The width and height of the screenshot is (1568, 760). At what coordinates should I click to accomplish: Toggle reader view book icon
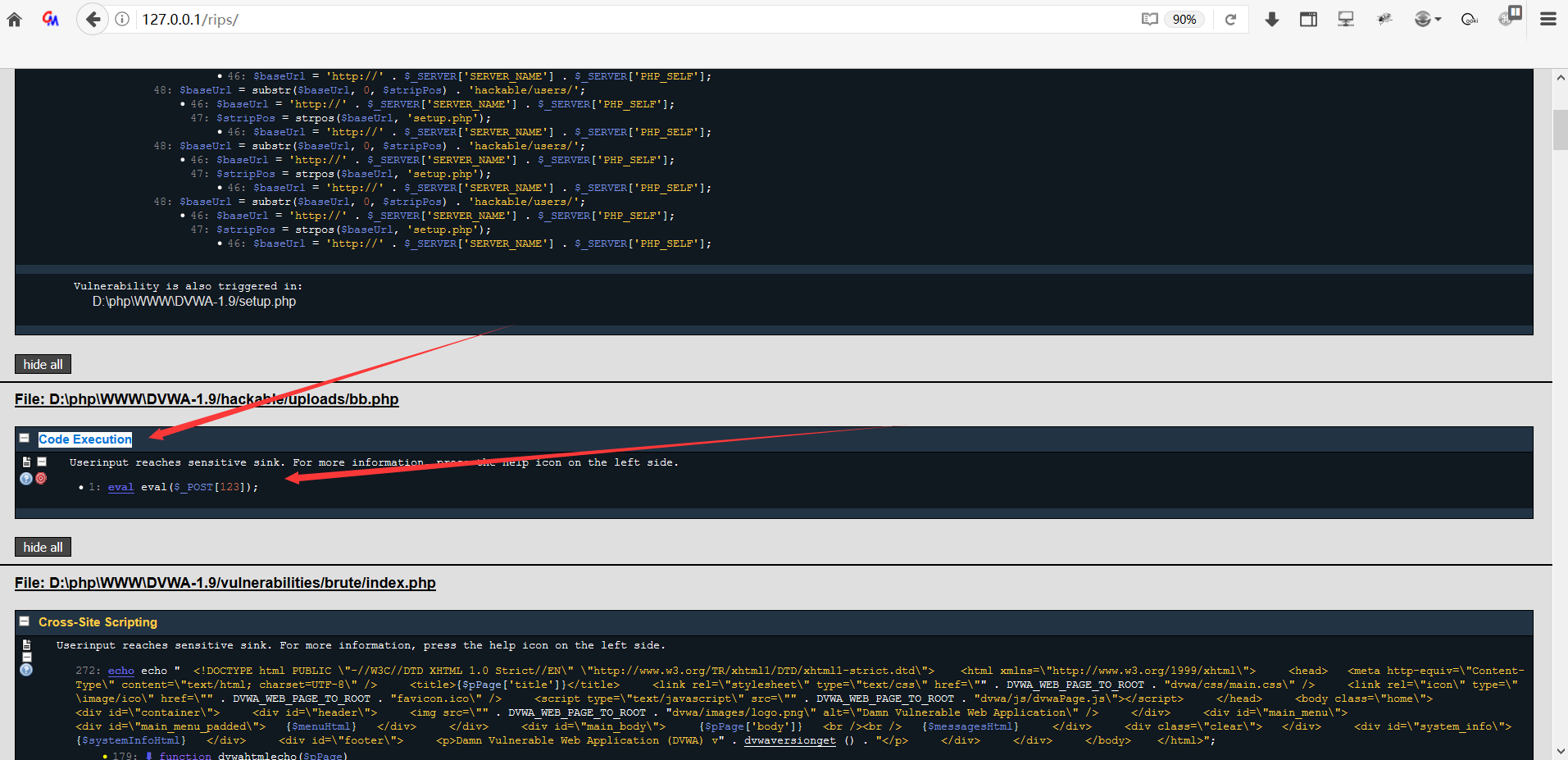tap(1150, 19)
